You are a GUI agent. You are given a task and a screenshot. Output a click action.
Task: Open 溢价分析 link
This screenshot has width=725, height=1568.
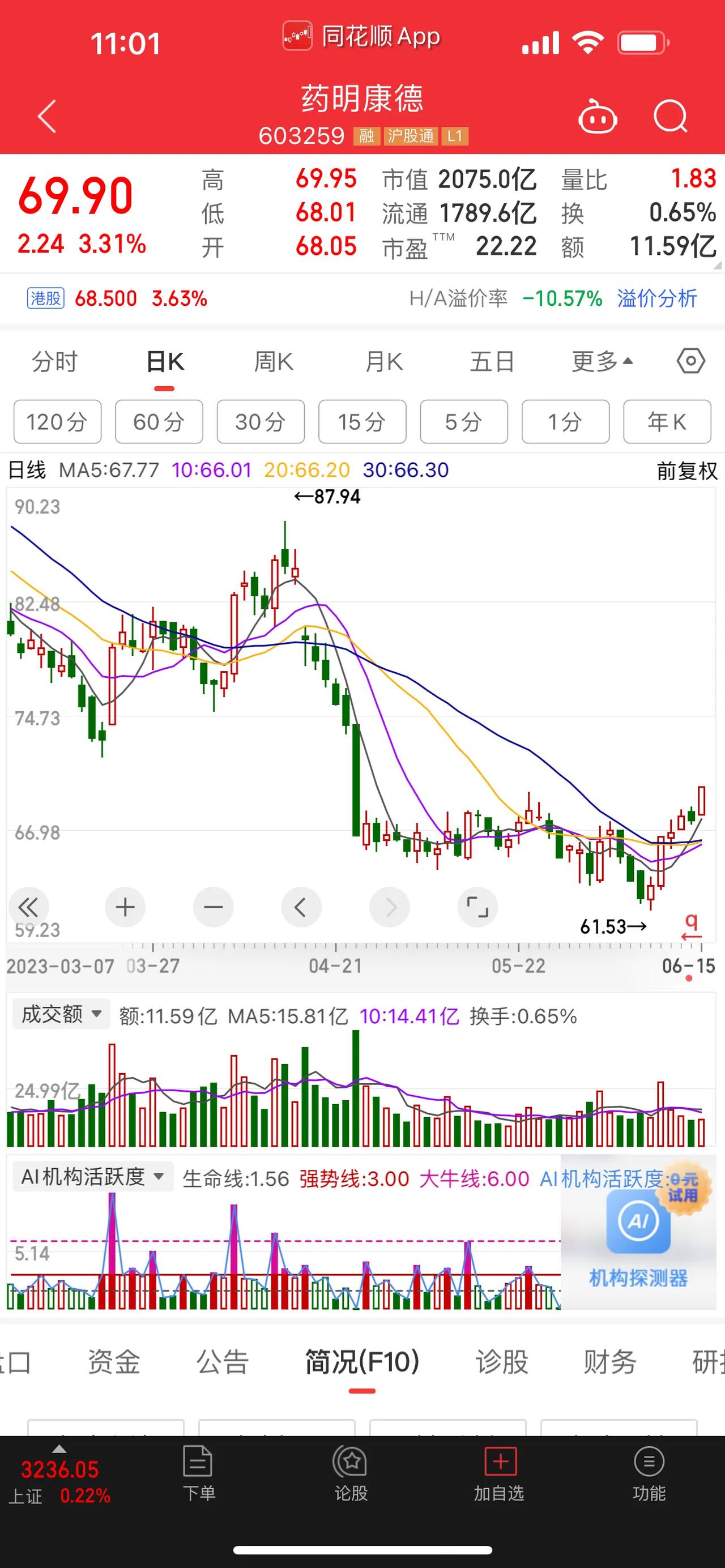657,298
